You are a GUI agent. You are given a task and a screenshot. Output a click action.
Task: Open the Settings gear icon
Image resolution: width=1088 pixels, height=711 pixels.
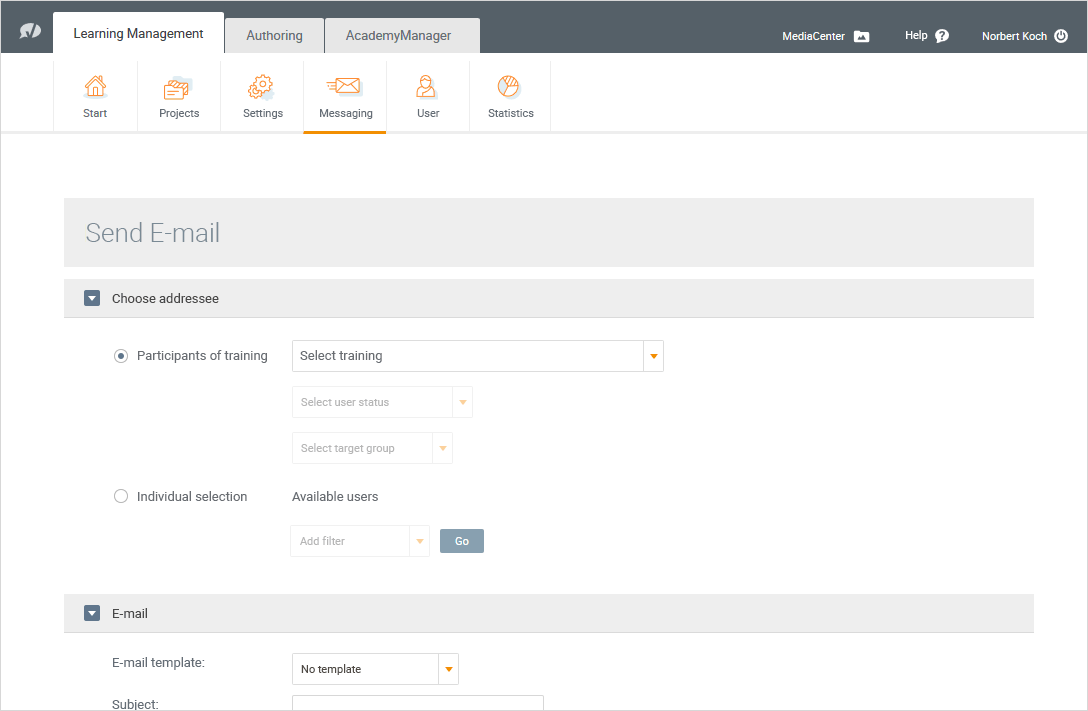pos(262,87)
